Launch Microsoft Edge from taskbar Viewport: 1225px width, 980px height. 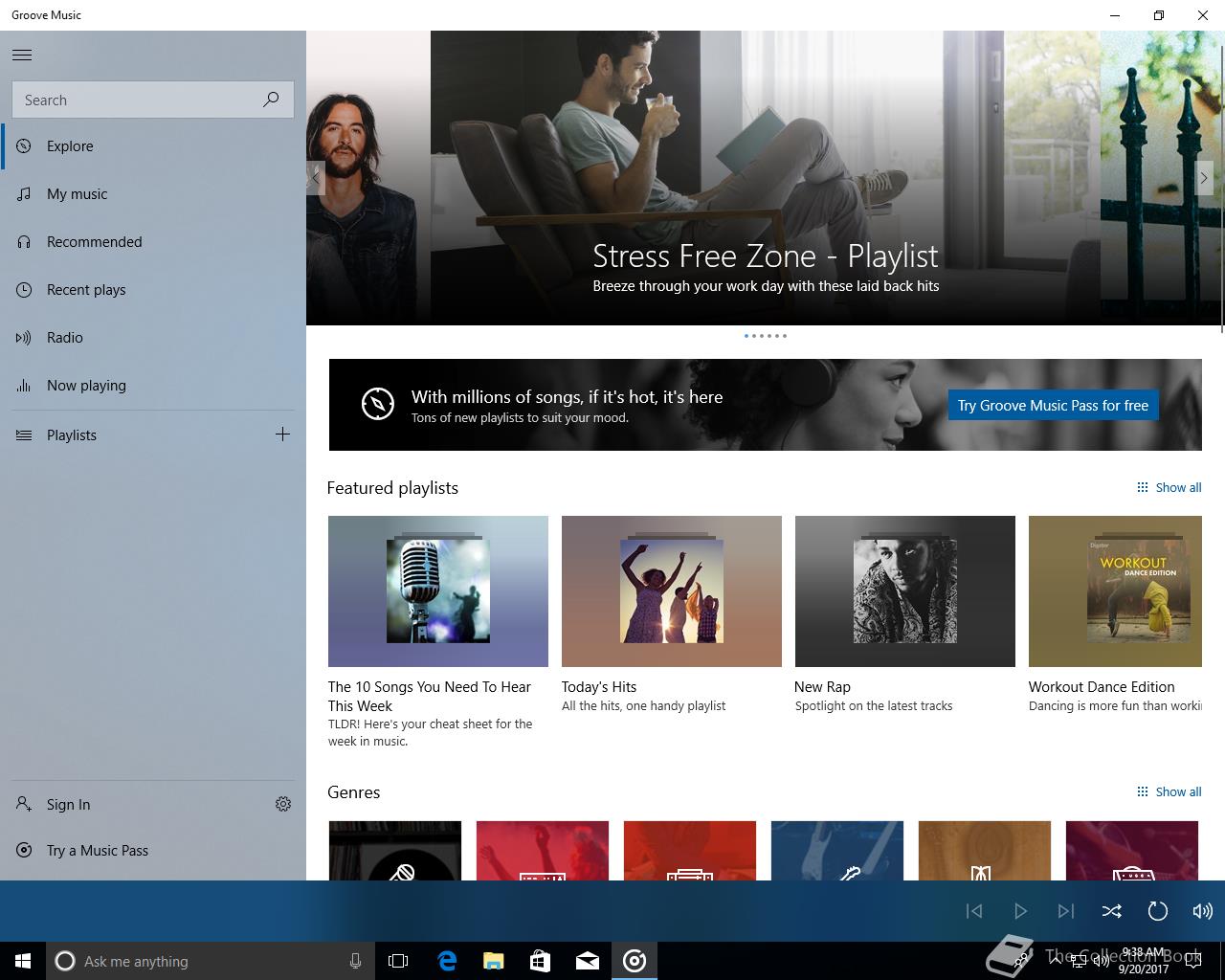(x=447, y=961)
